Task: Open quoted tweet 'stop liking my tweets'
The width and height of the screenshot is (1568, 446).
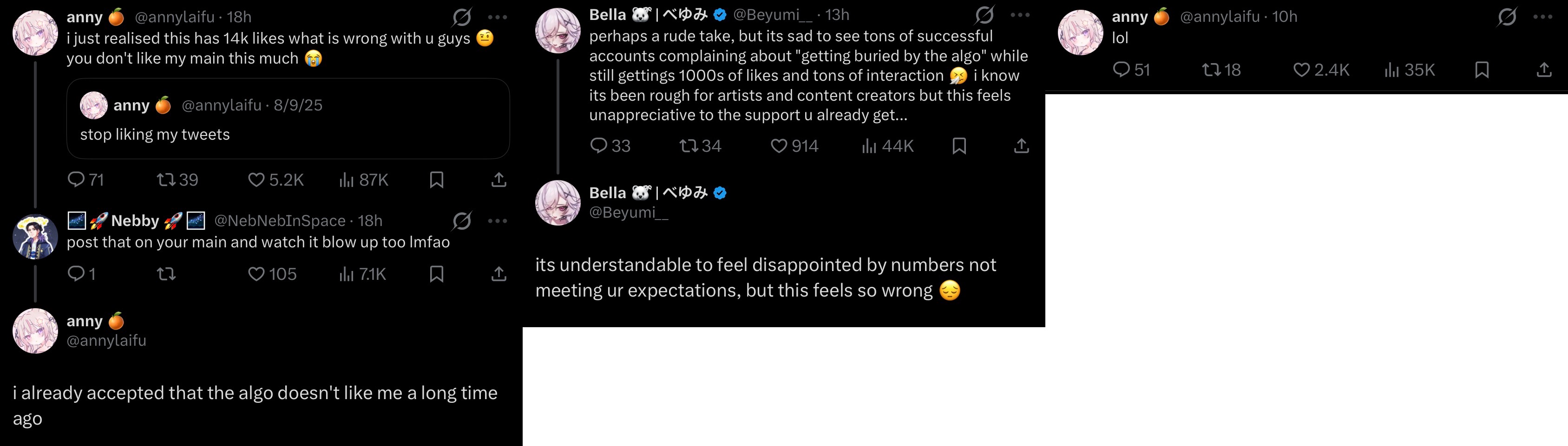Action: coord(288,119)
